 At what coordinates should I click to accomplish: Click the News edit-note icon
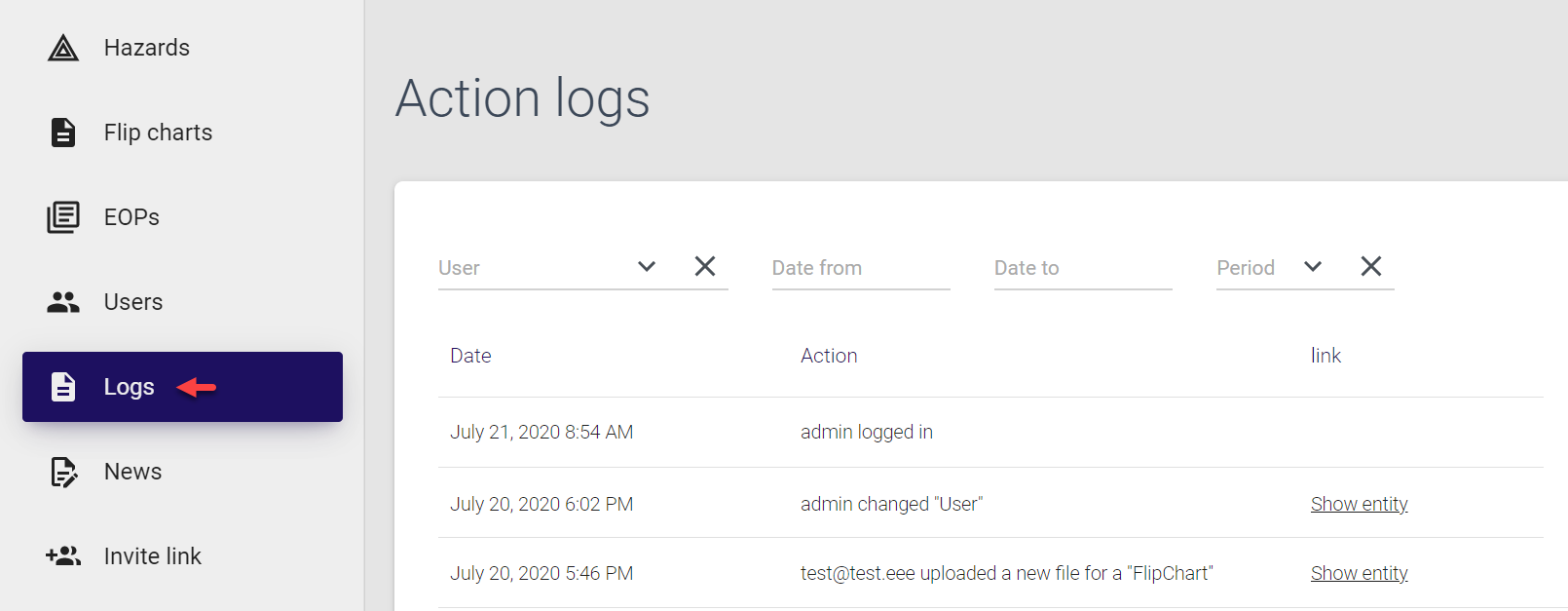click(63, 472)
